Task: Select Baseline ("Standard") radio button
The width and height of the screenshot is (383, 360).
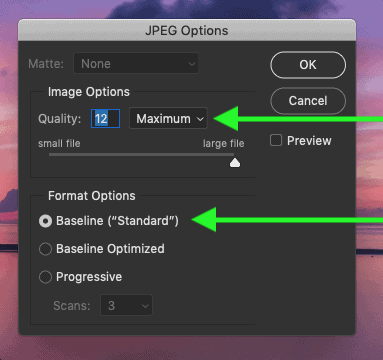Action: click(x=45, y=221)
